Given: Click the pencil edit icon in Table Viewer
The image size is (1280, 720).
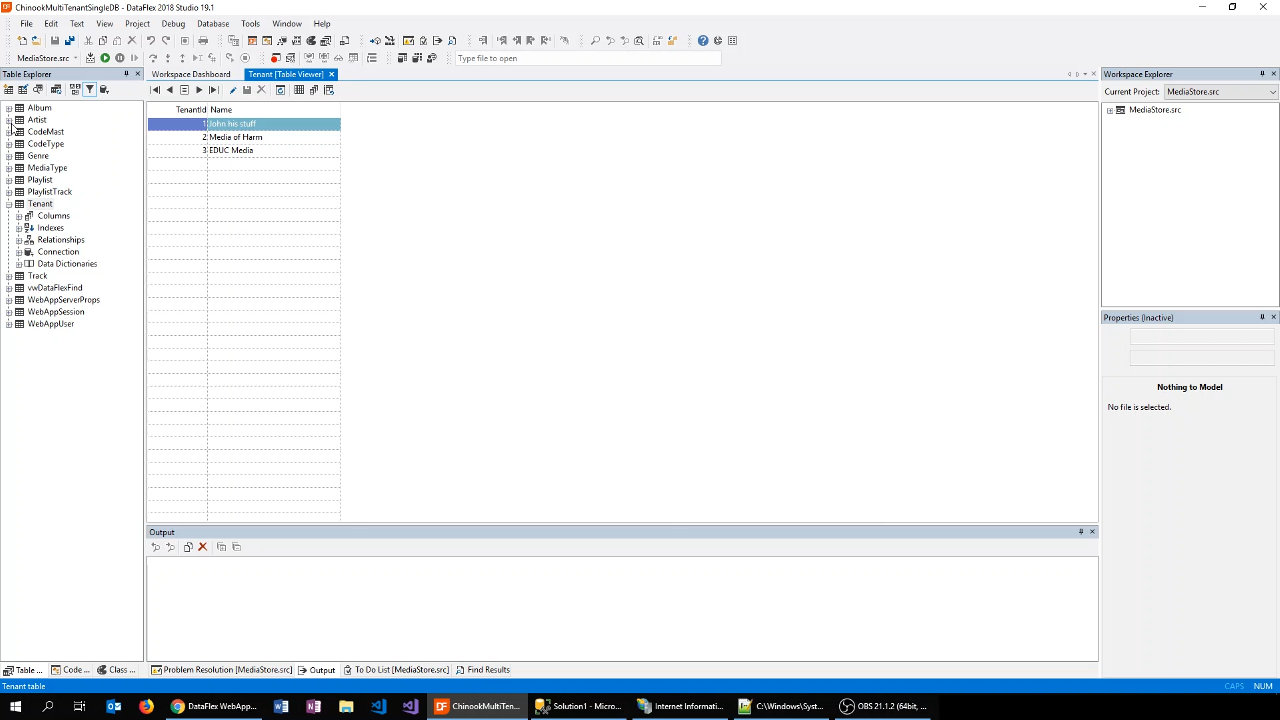Looking at the screenshot, I should pos(233,90).
